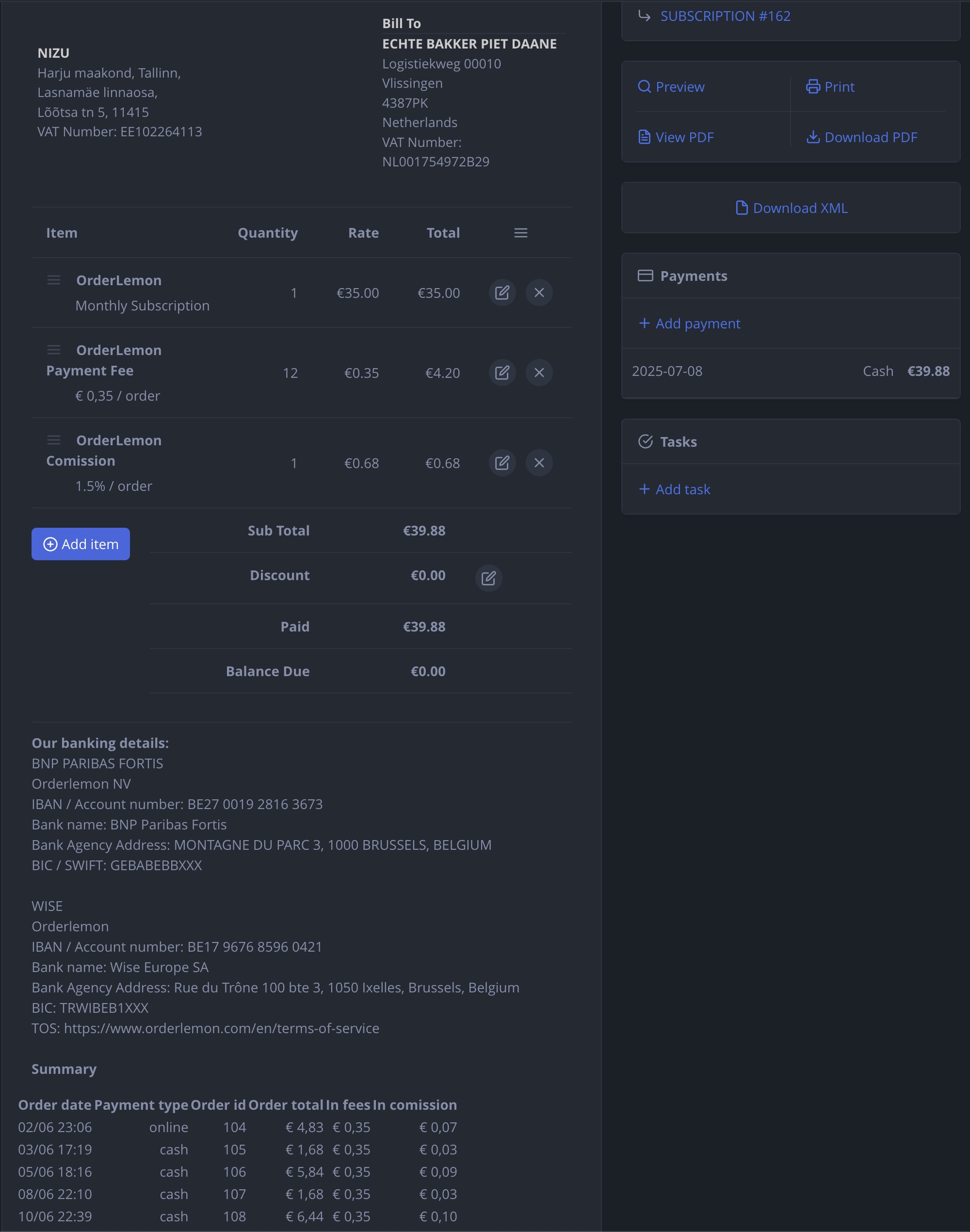Click order id 104 in Summary
Viewport: 970px width, 1232px height.
point(235,1128)
